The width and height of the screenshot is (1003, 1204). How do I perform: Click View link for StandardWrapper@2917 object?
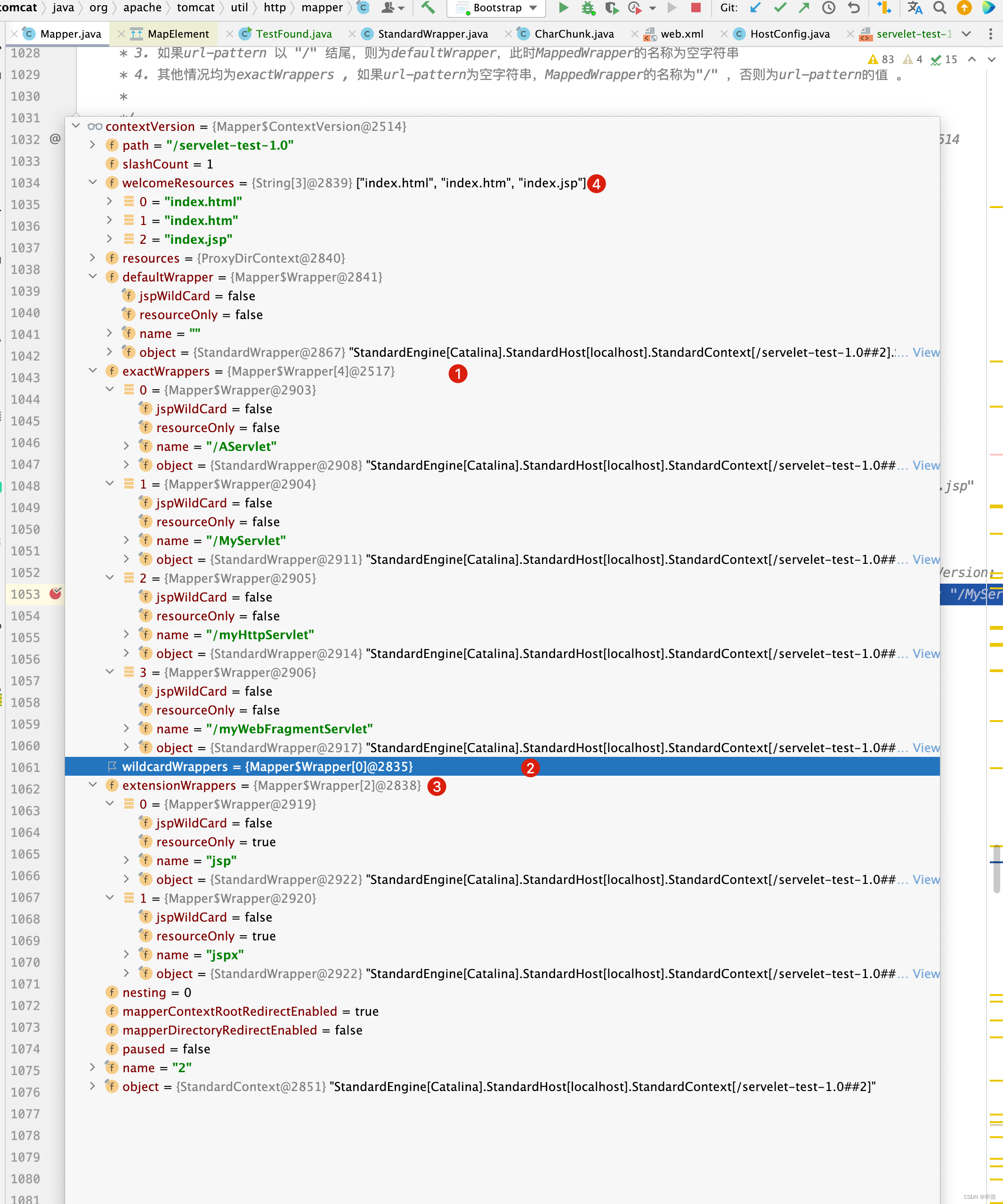pyautogui.click(x=926, y=747)
